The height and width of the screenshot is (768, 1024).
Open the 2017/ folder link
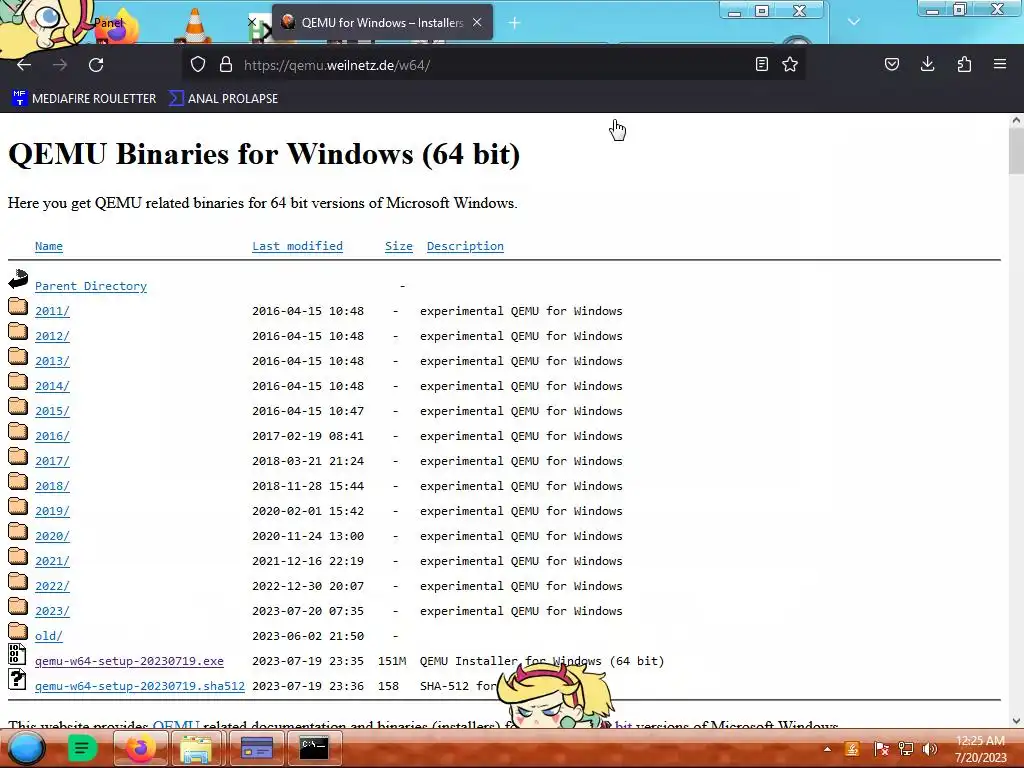pyautogui.click(x=52, y=461)
